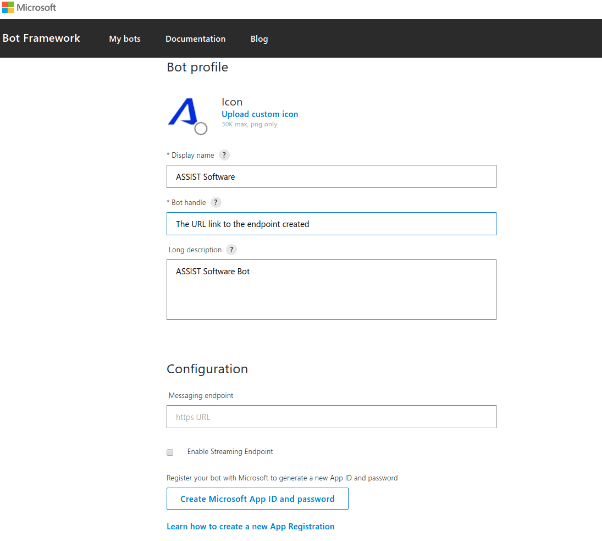Show help for Bot handle
602x541 pixels.
(x=215, y=202)
